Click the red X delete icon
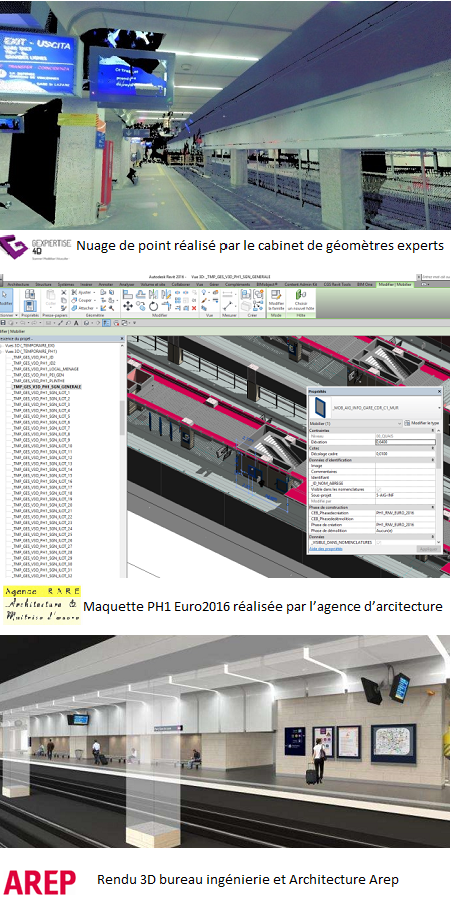The width and height of the screenshot is (451, 898). click(194, 308)
